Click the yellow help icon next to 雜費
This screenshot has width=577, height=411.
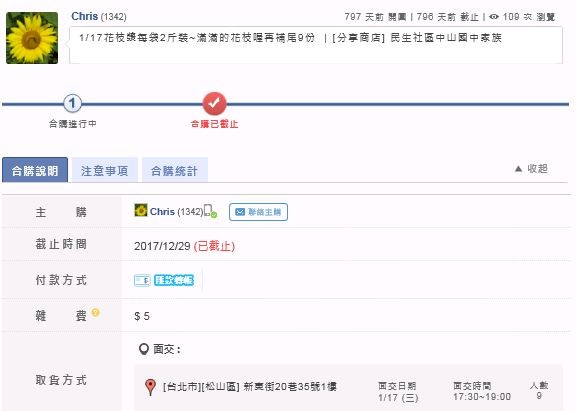[95, 312]
